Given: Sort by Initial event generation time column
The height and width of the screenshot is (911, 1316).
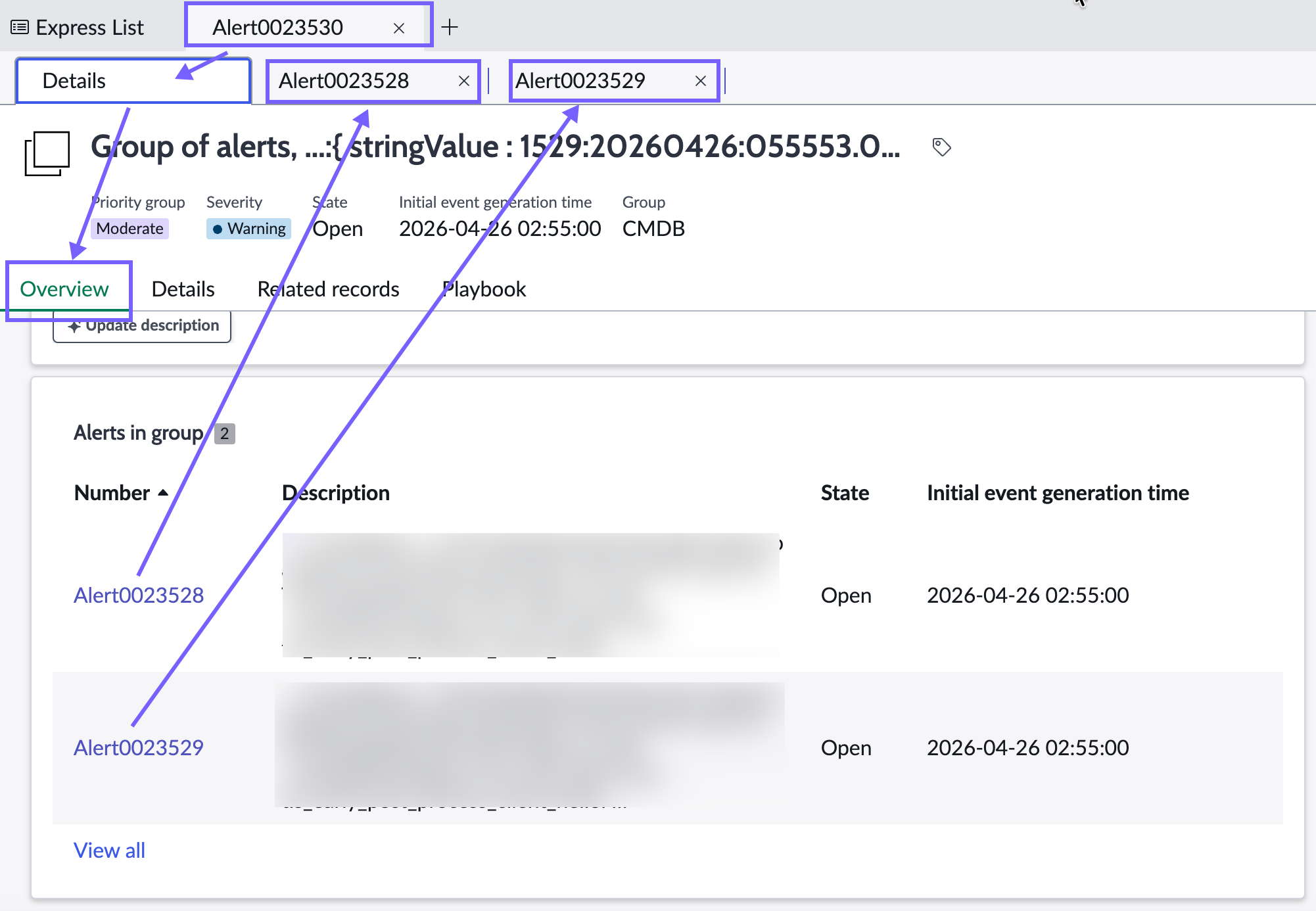Looking at the screenshot, I should [x=1058, y=493].
